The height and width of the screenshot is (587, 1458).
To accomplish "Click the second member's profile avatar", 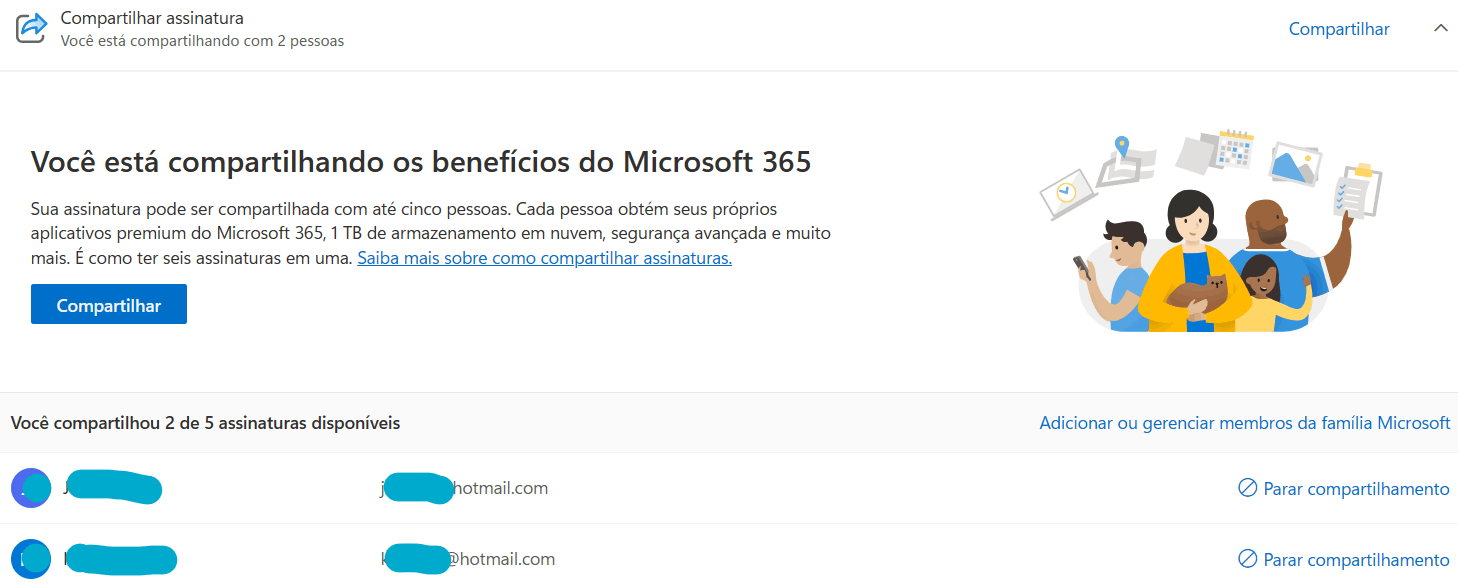I will (x=30, y=559).
